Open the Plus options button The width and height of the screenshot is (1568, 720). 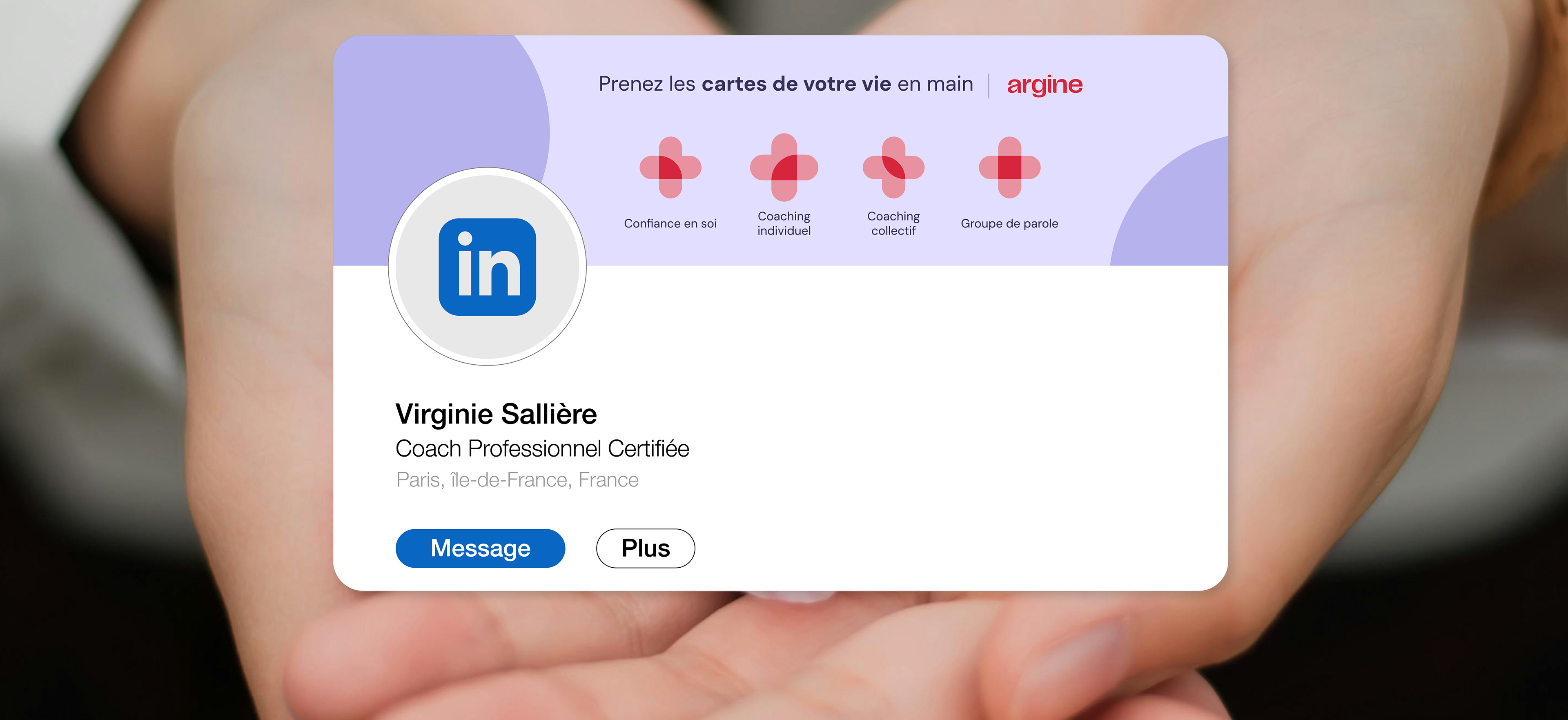point(645,548)
